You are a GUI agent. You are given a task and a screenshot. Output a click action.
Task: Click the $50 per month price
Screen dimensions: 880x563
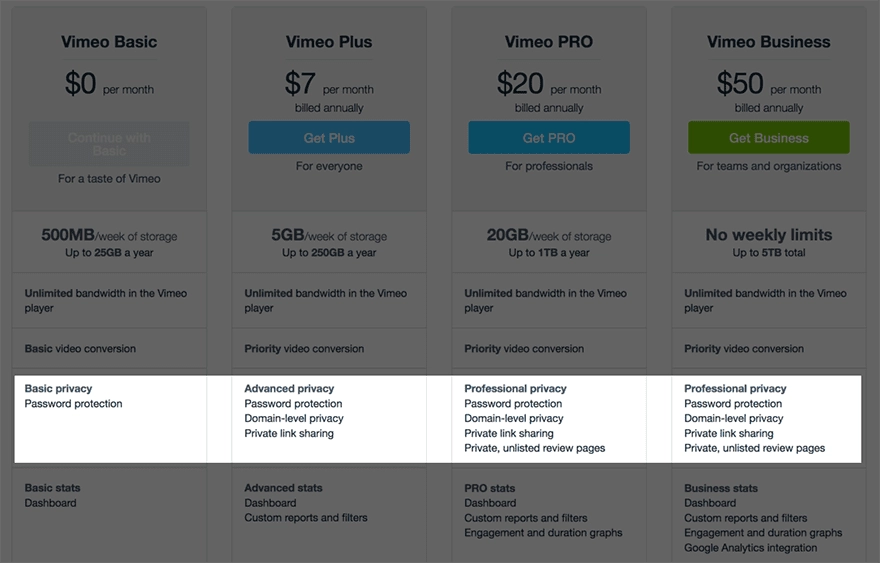click(x=768, y=84)
